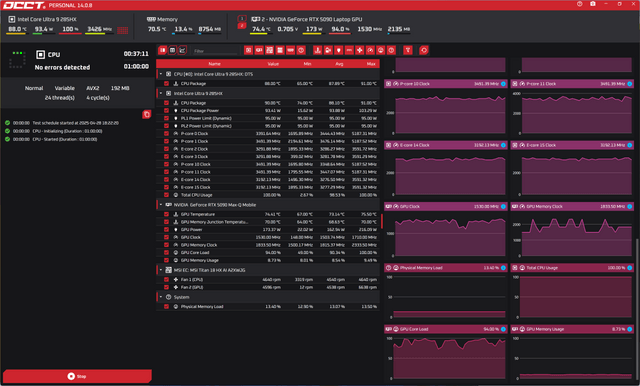This screenshot has width=640, height=386.
Task: Select GPU 2 in the GPU selector
Action: tap(242, 26)
